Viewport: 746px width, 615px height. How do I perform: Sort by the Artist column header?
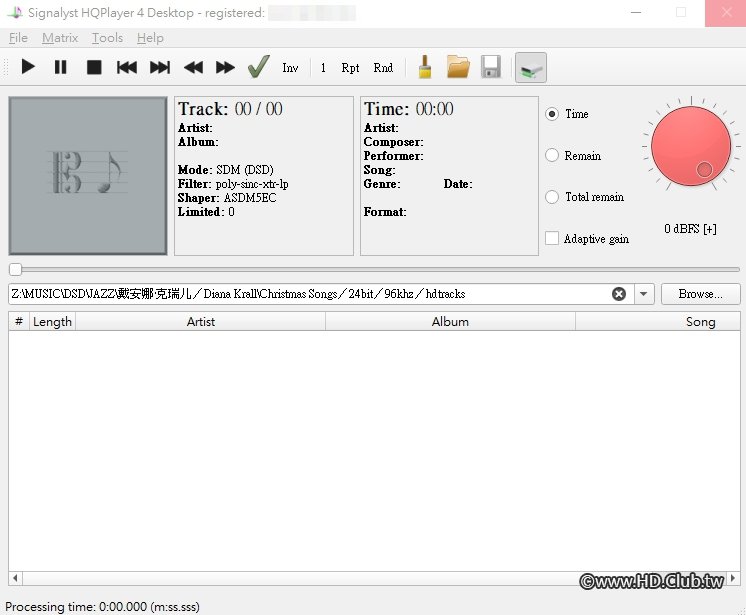pyautogui.click(x=200, y=322)
